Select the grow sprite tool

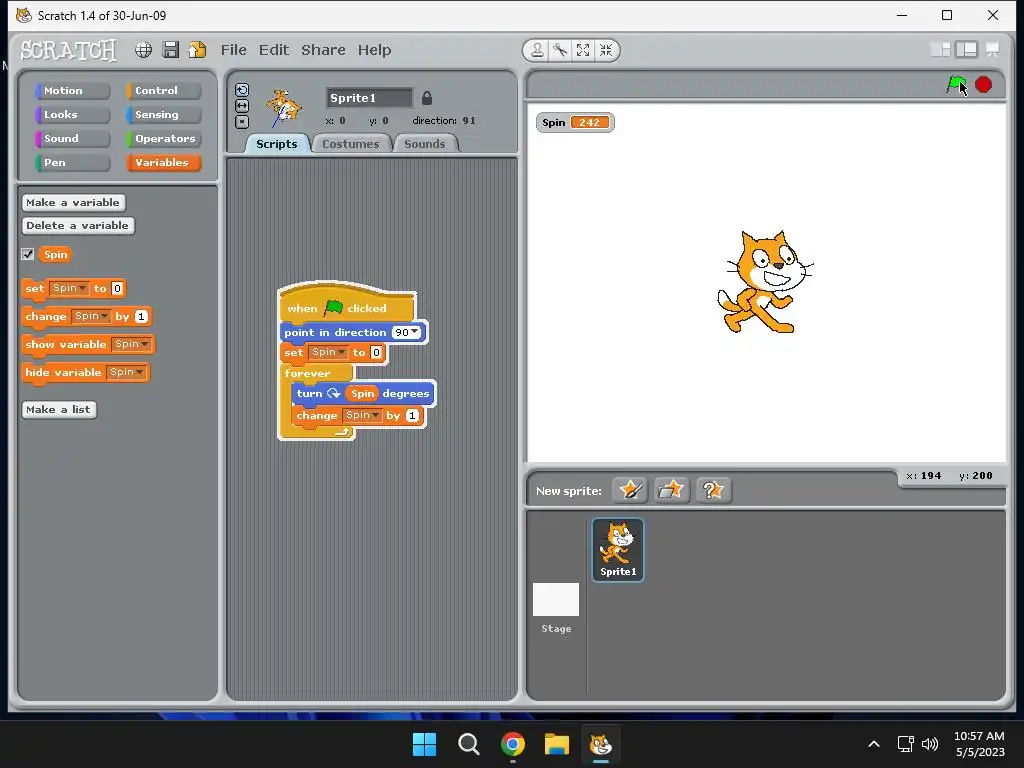[583, 50]
